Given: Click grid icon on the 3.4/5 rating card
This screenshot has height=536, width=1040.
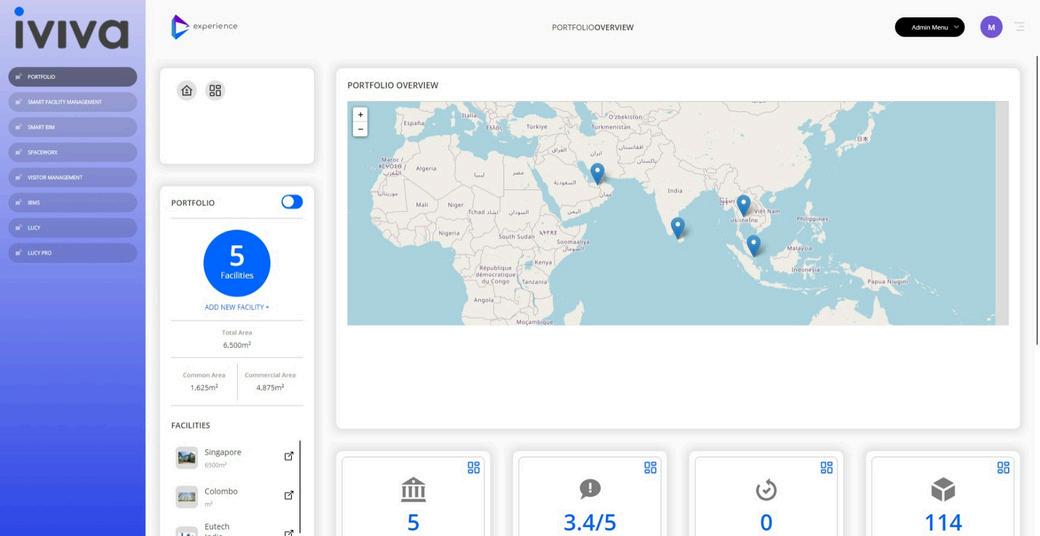Looking at the screenshot, I should point(650,468).
